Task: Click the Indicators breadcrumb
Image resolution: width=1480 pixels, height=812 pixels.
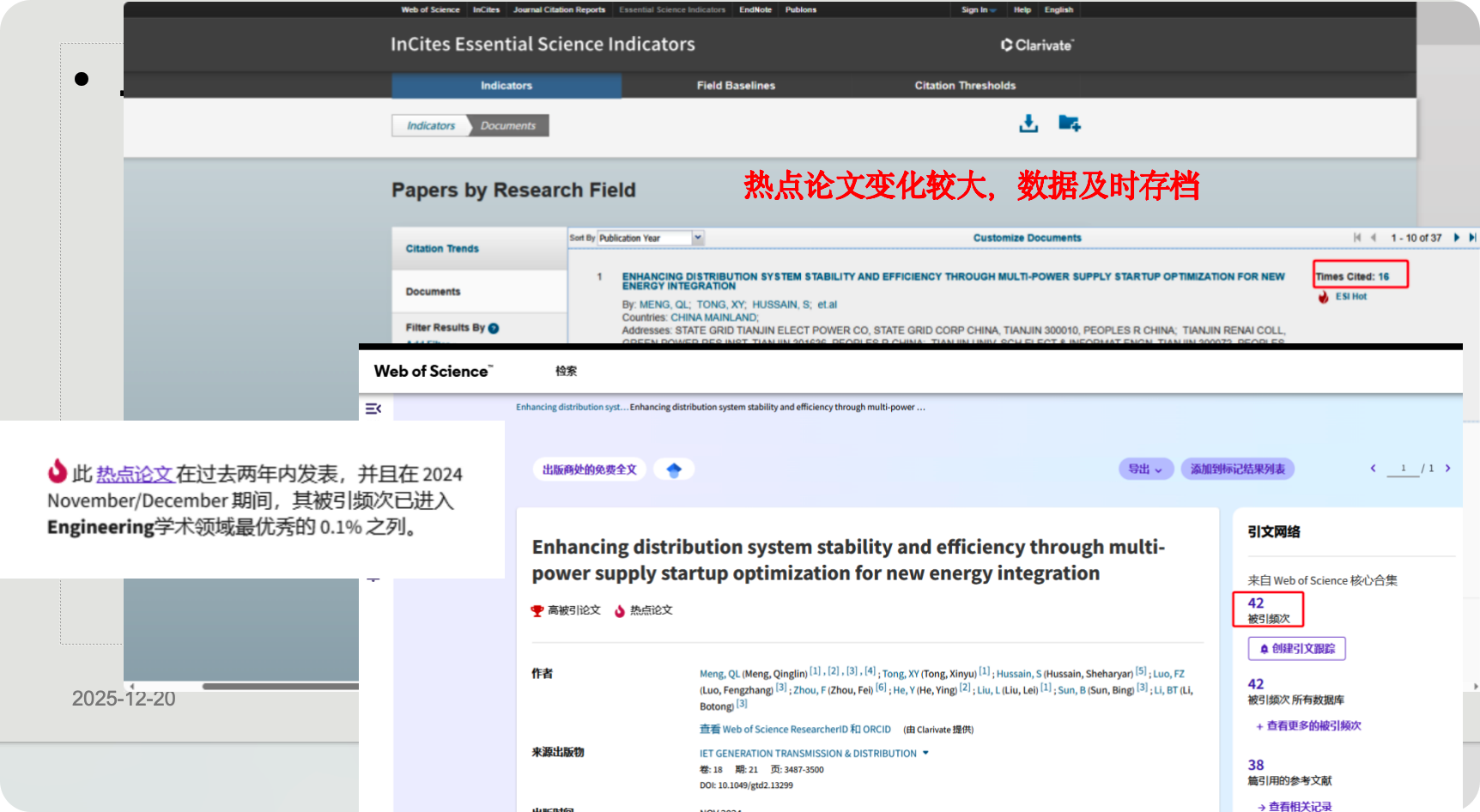Action: pos(431,126)
